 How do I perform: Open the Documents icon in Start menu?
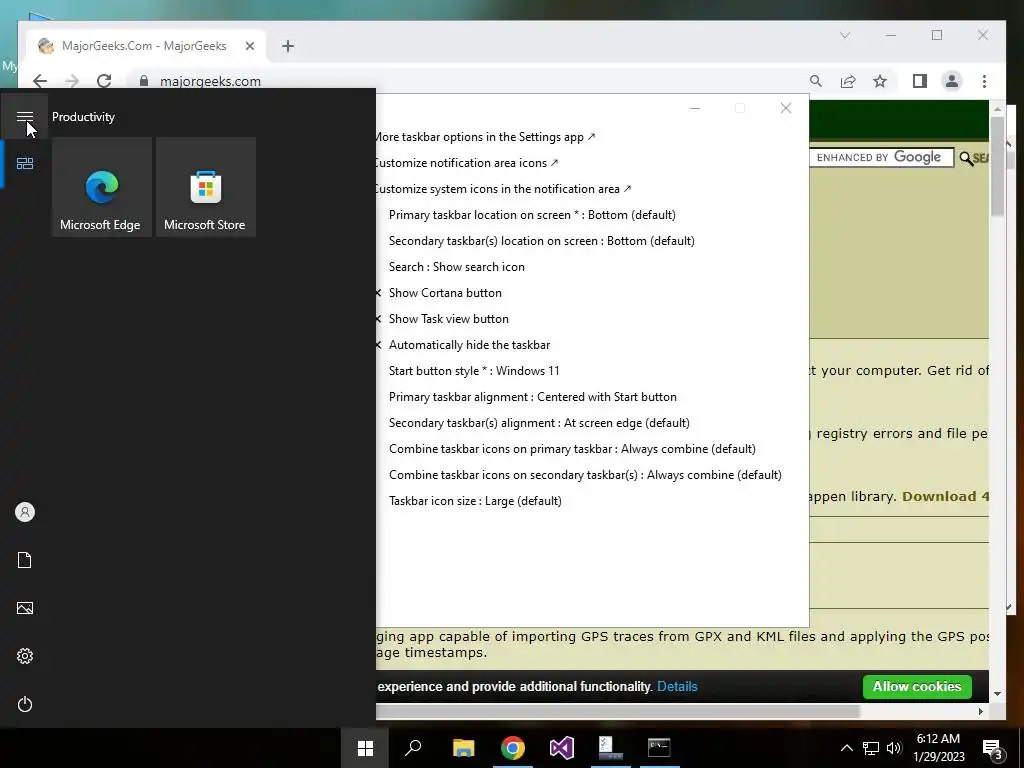coord(25,560)
